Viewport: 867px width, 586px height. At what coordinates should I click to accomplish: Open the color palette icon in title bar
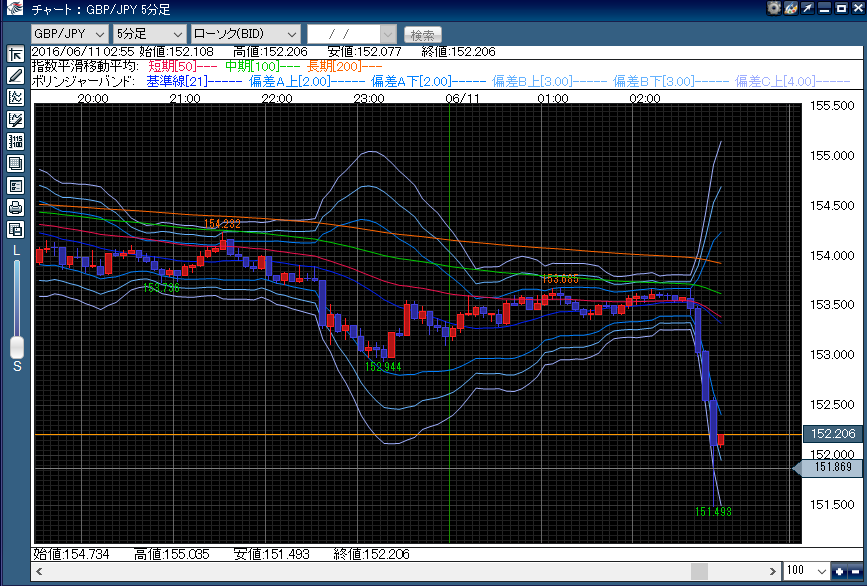pyautogui.click(x=791, y=8)
